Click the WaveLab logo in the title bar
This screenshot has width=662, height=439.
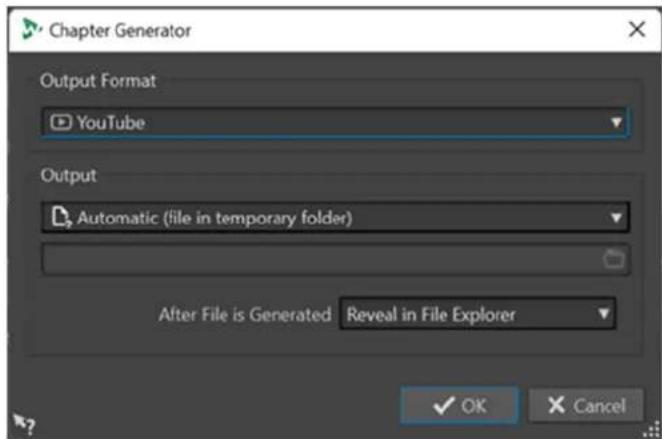pyautogui.click(x=32, y=30)
